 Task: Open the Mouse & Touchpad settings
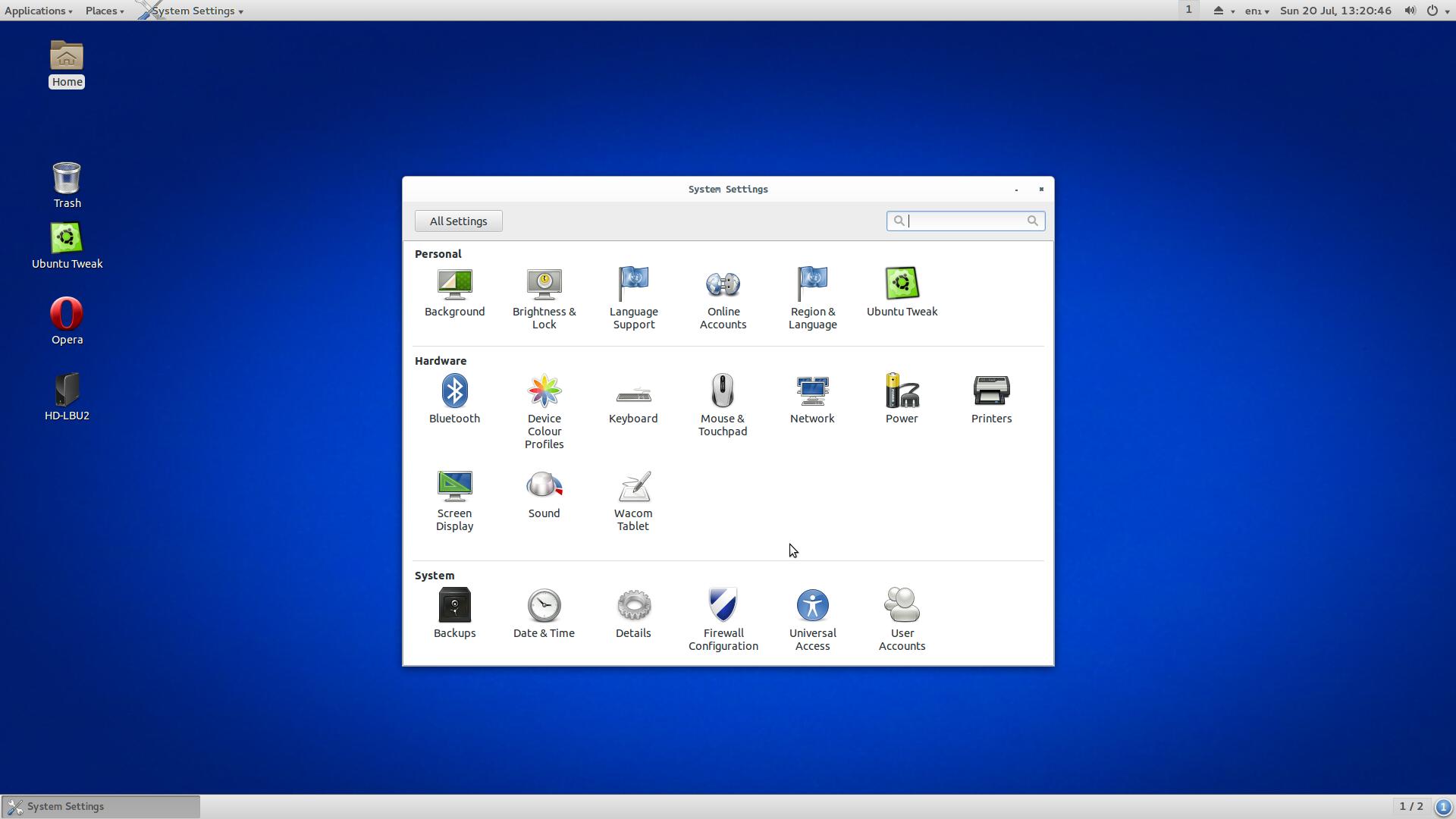pos(722,405)
